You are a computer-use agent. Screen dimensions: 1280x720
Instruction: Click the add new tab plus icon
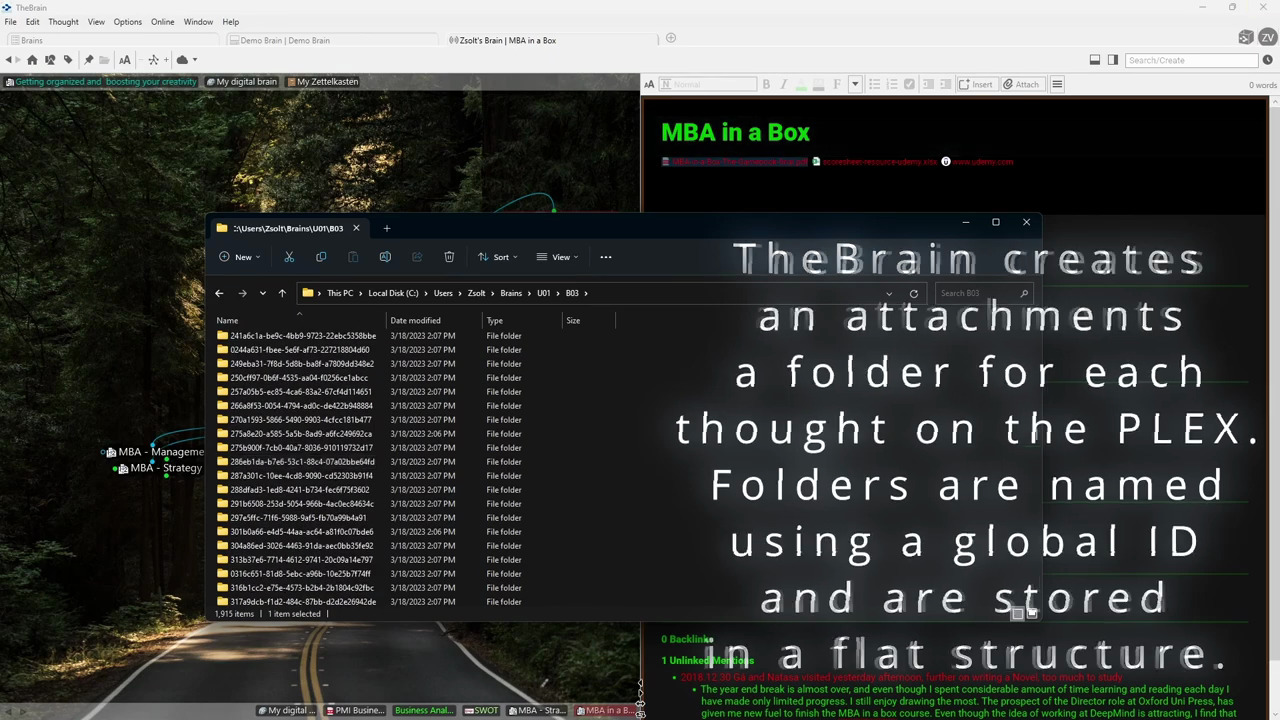(x=671, y=38)
